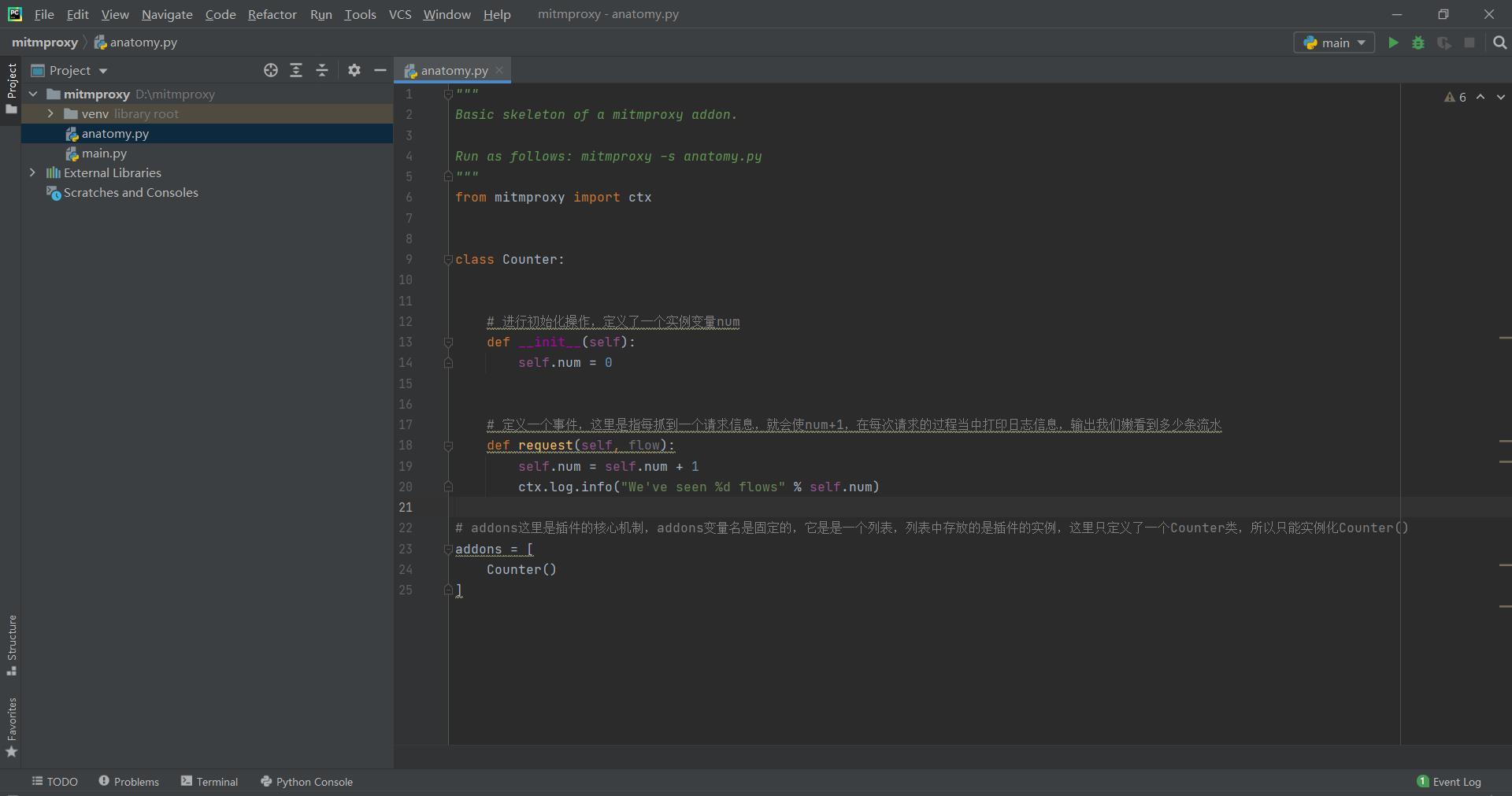Run with coverage icon
1512x796 pixels.
click(x=1443, y=43)
